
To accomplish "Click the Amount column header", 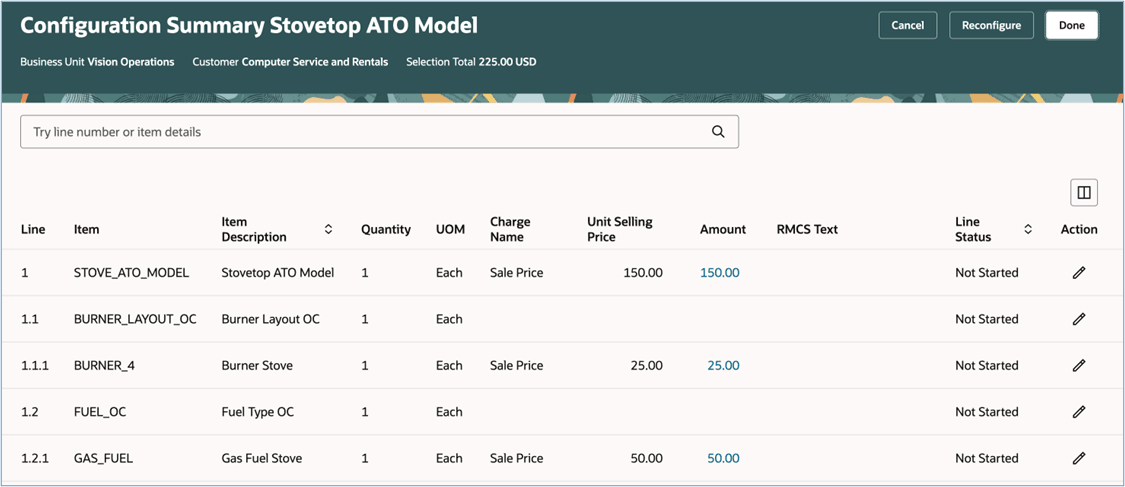I will pos(723,230).
